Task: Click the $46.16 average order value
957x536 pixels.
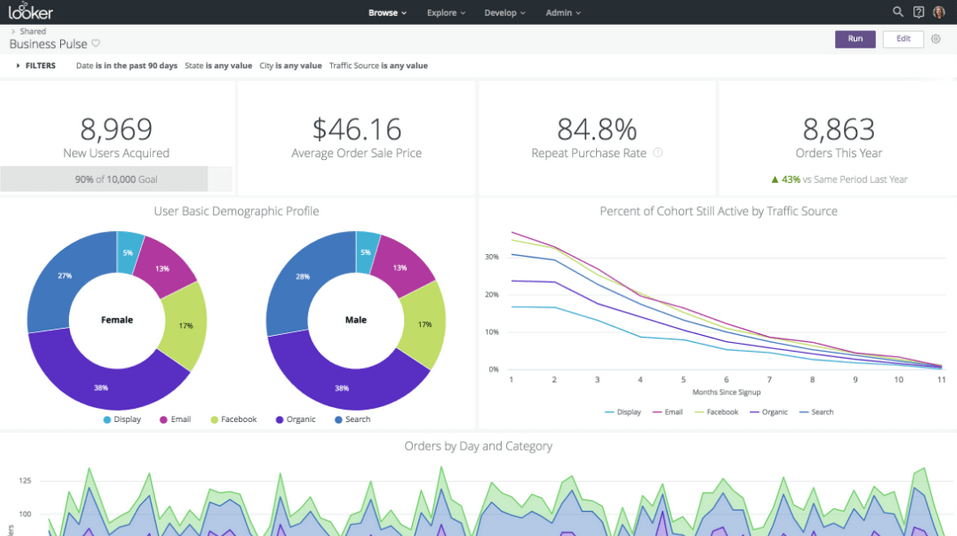Action: 356,129
